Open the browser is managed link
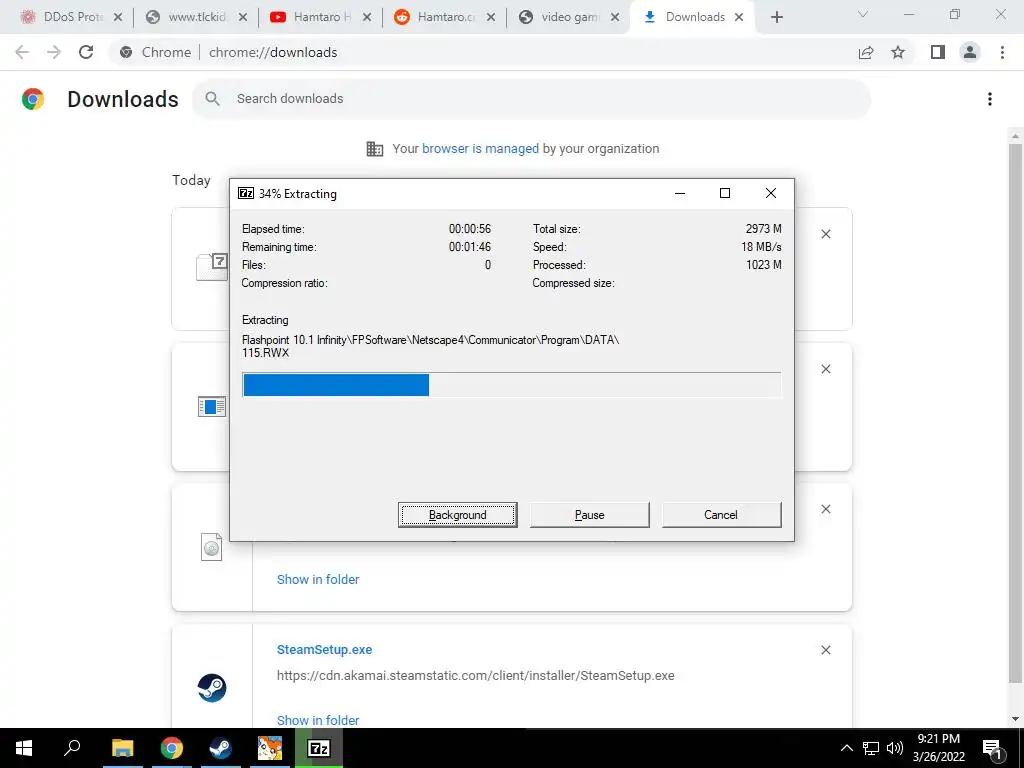This screenshot has width=1024, height=768. click(x=480, y=149)
